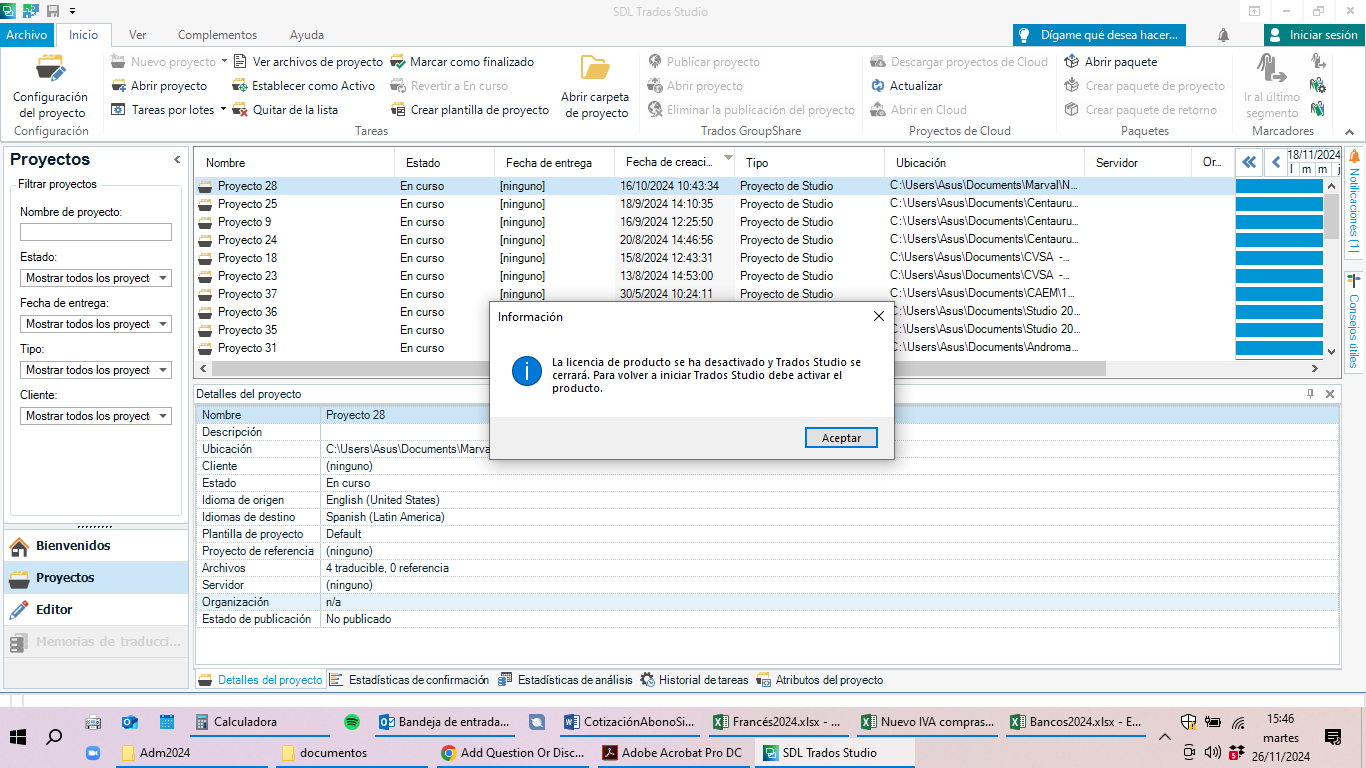Collapse the Proyectos side panel arrow
The width and height of the screenshot is (1366, 768).
tap(177, 160)
